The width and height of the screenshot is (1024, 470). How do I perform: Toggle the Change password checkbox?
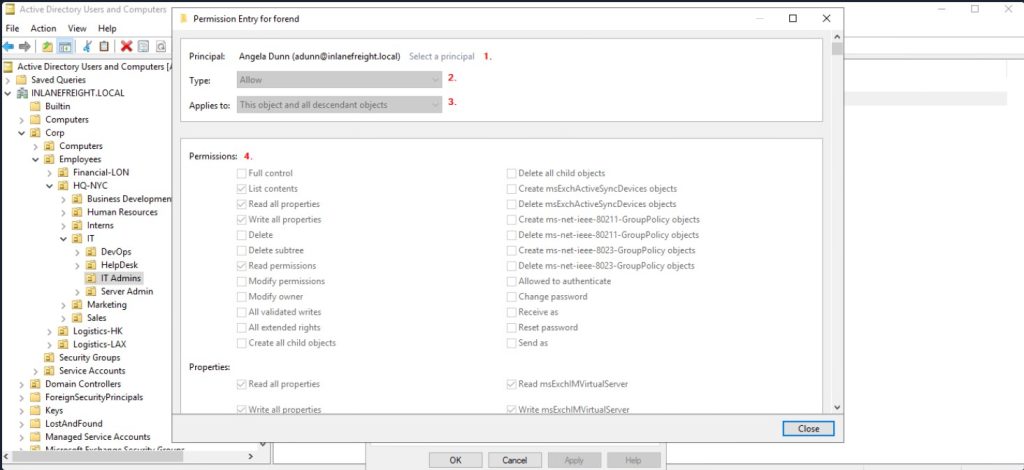511,297
